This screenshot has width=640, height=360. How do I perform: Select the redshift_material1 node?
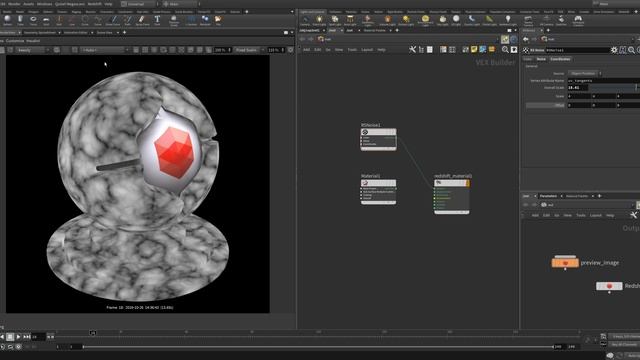point(452,196)
